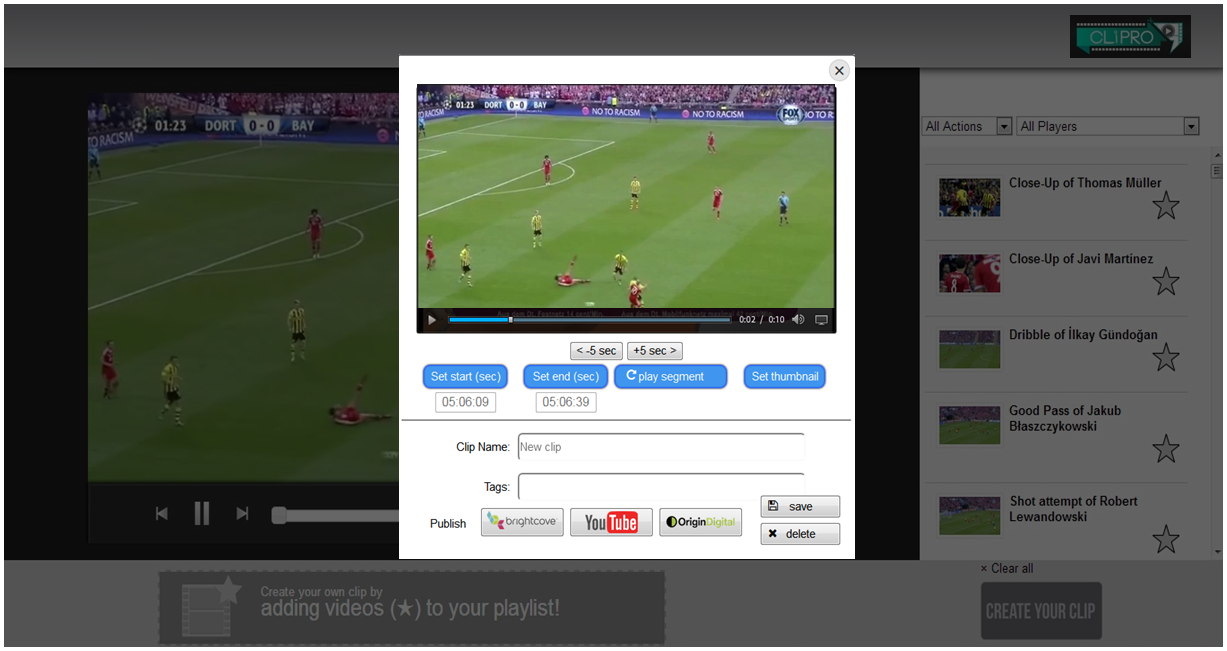Close the clip editor dialog
The image size is (1227, 651).
839,70
